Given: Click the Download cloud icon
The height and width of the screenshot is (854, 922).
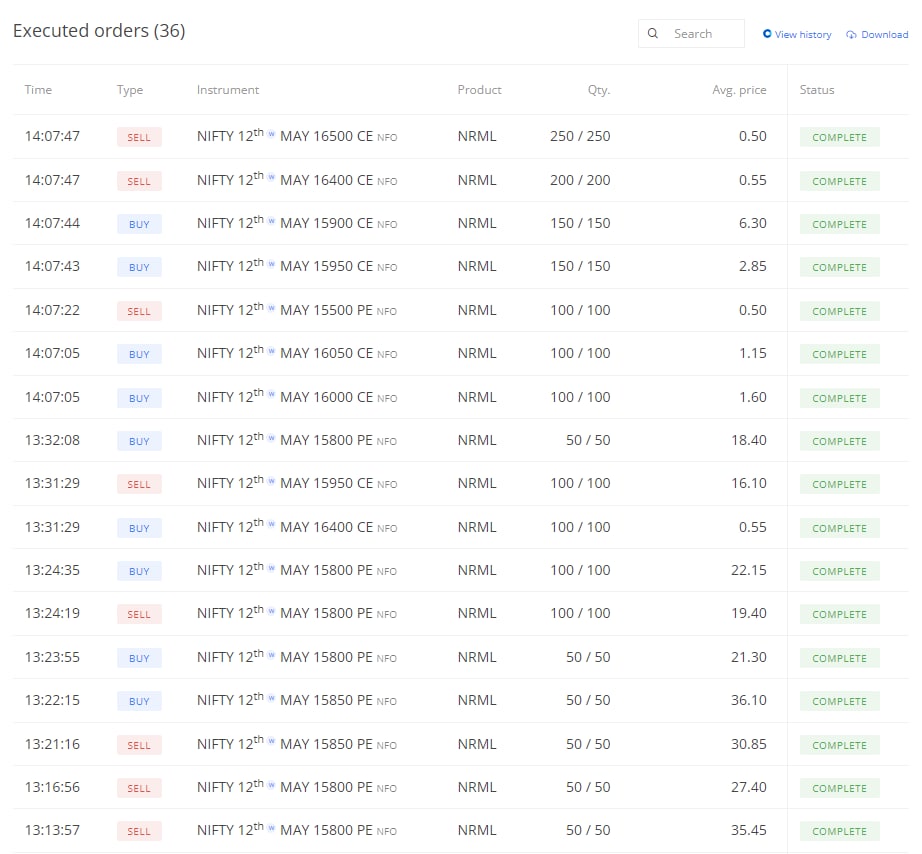Looking at the screenshot, I should (x=851, y=35).
